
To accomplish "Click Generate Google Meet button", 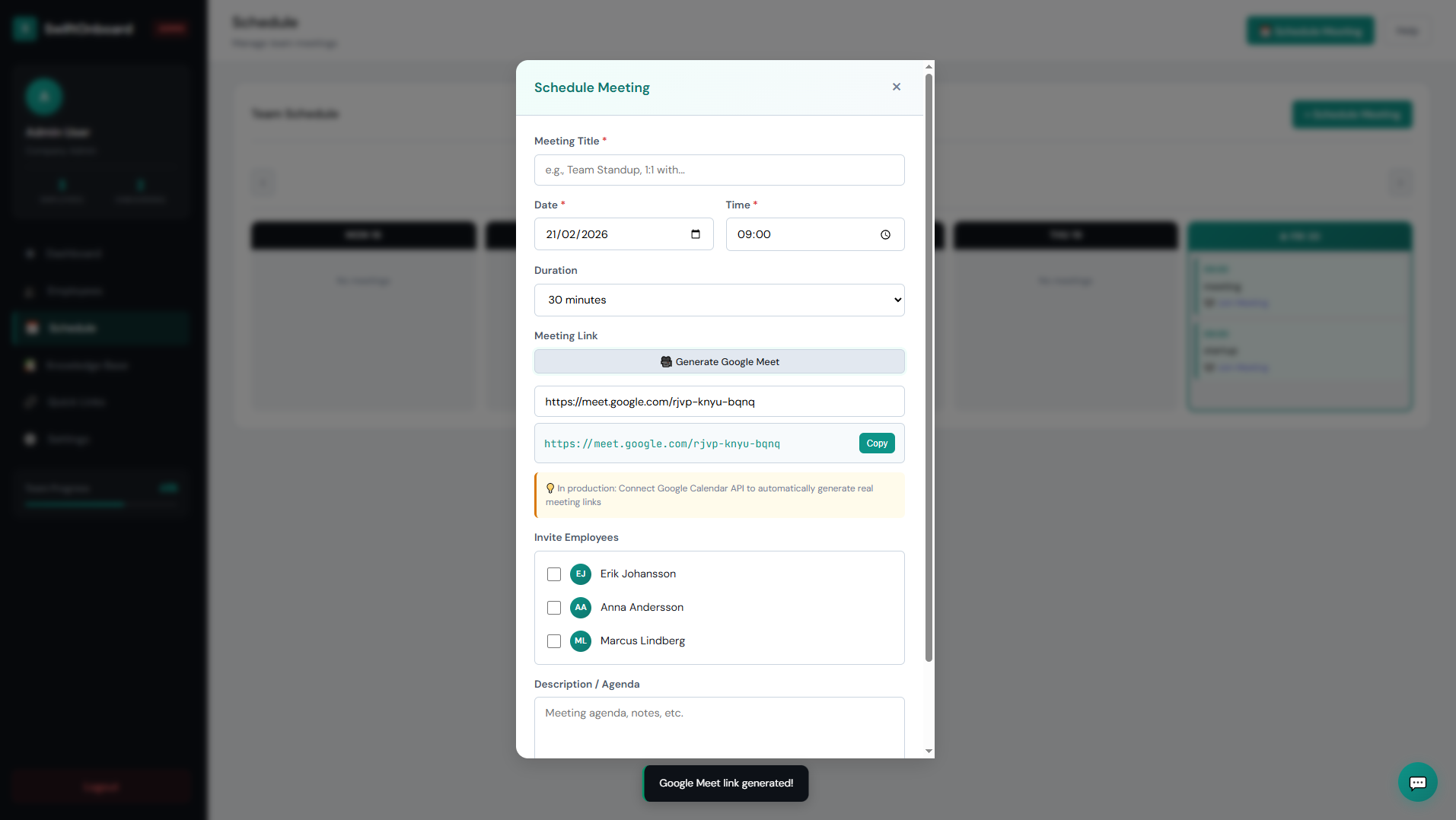I will pos(719,361).
